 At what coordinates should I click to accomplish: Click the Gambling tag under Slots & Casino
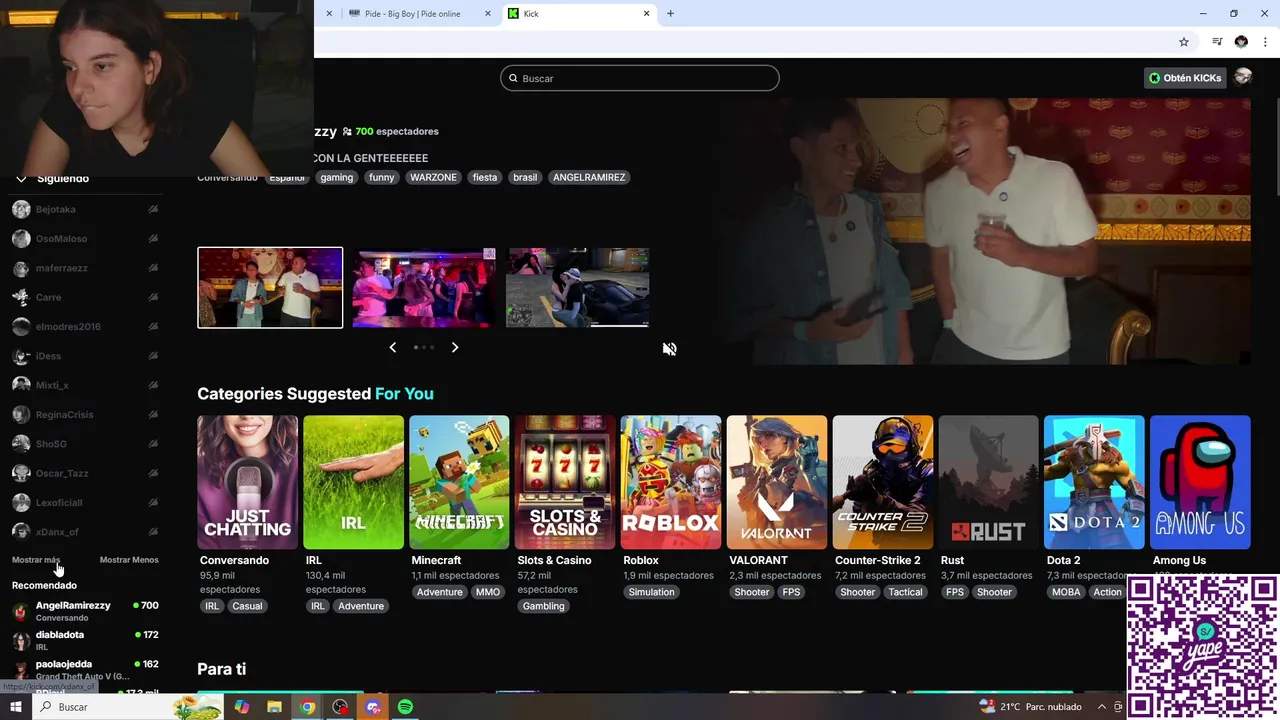pos(544,606)
